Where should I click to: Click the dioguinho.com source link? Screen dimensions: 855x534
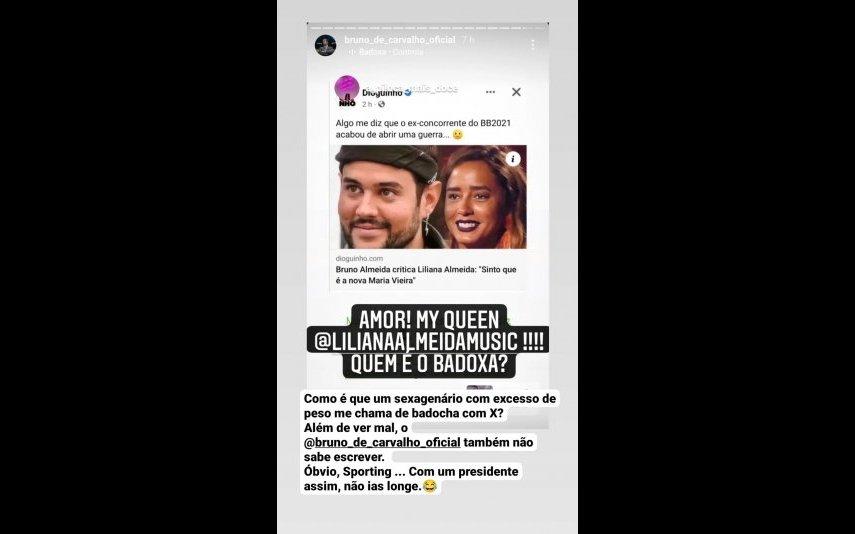(359, 259)
